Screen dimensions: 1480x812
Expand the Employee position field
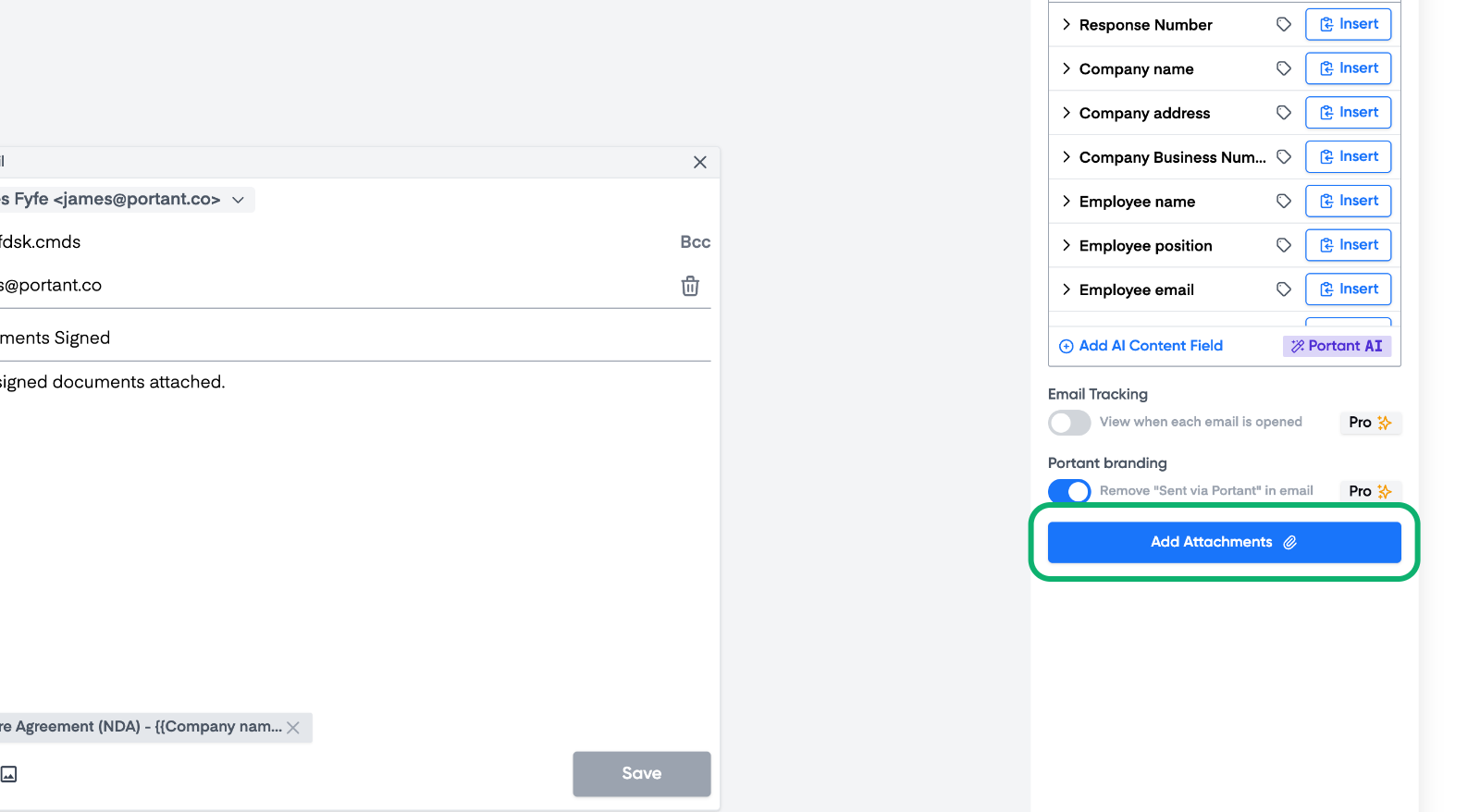tap(1067, 245)
